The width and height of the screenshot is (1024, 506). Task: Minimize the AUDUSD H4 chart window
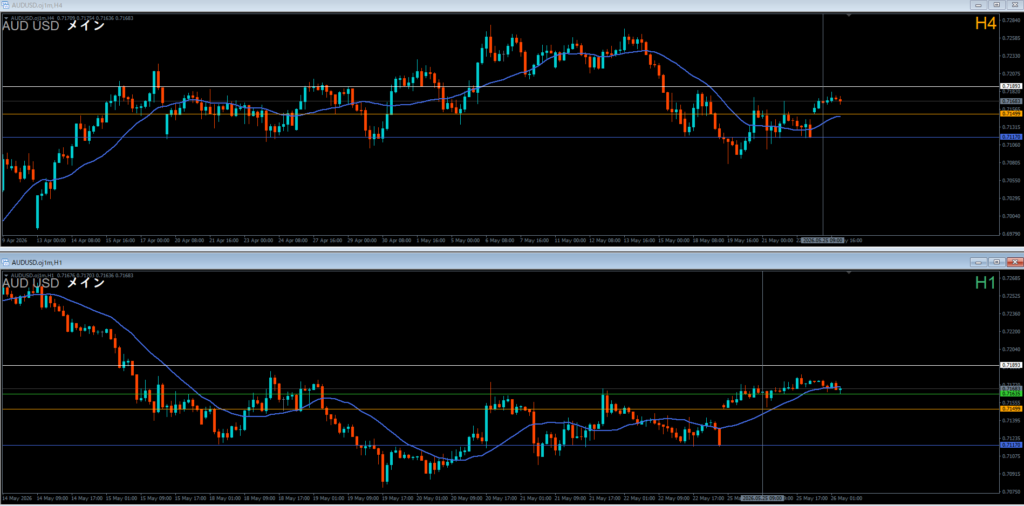(979, 5)
